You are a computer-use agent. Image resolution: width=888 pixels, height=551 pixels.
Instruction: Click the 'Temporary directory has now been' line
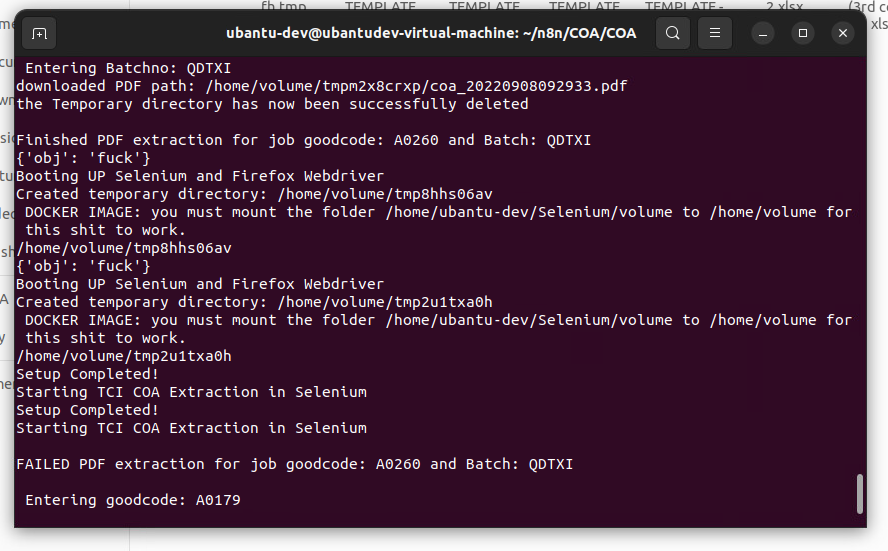(272, 104)
